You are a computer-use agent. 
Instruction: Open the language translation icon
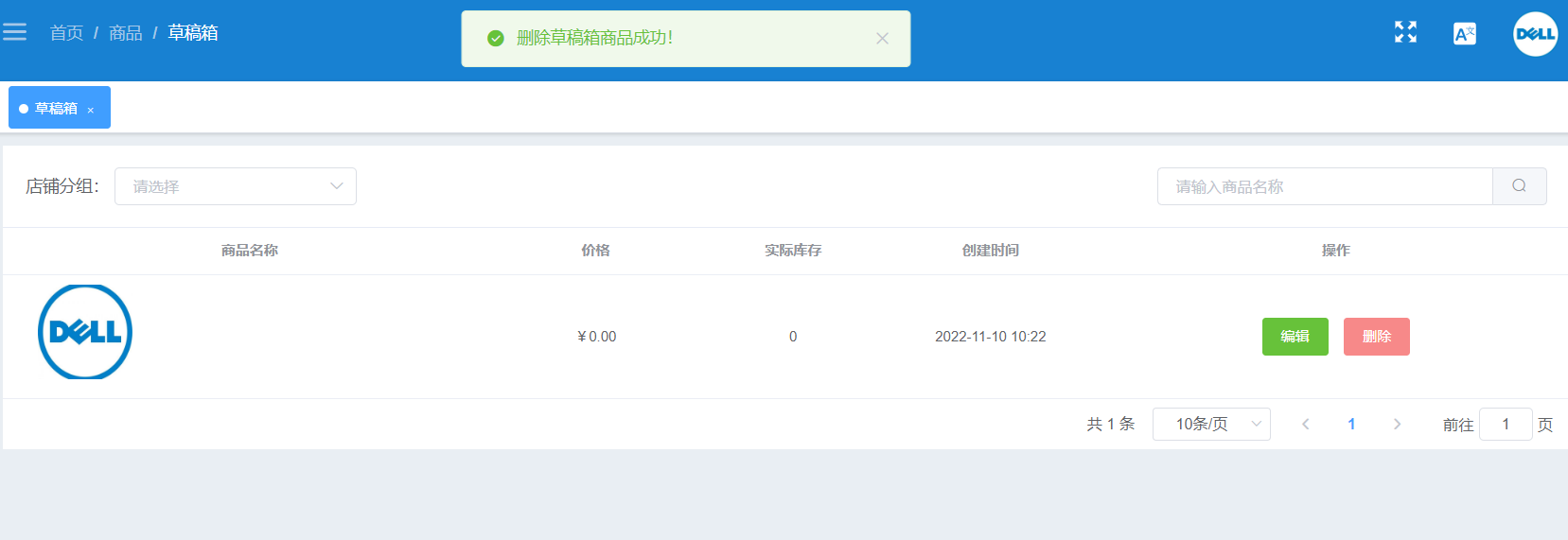tap(1464, 34)
